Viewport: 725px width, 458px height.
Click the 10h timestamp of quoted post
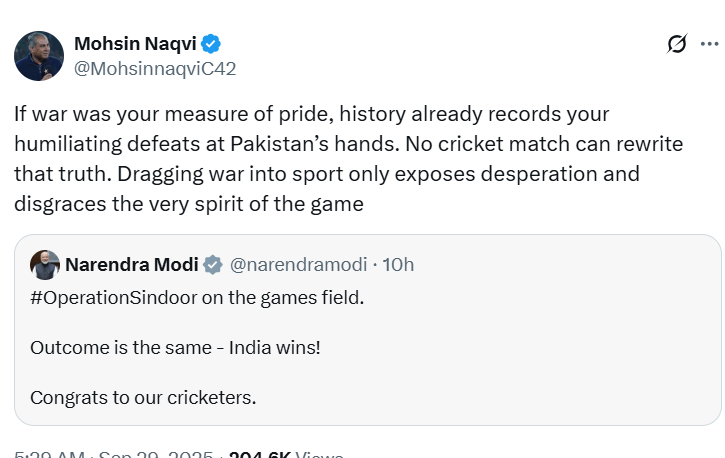[398, 264]
